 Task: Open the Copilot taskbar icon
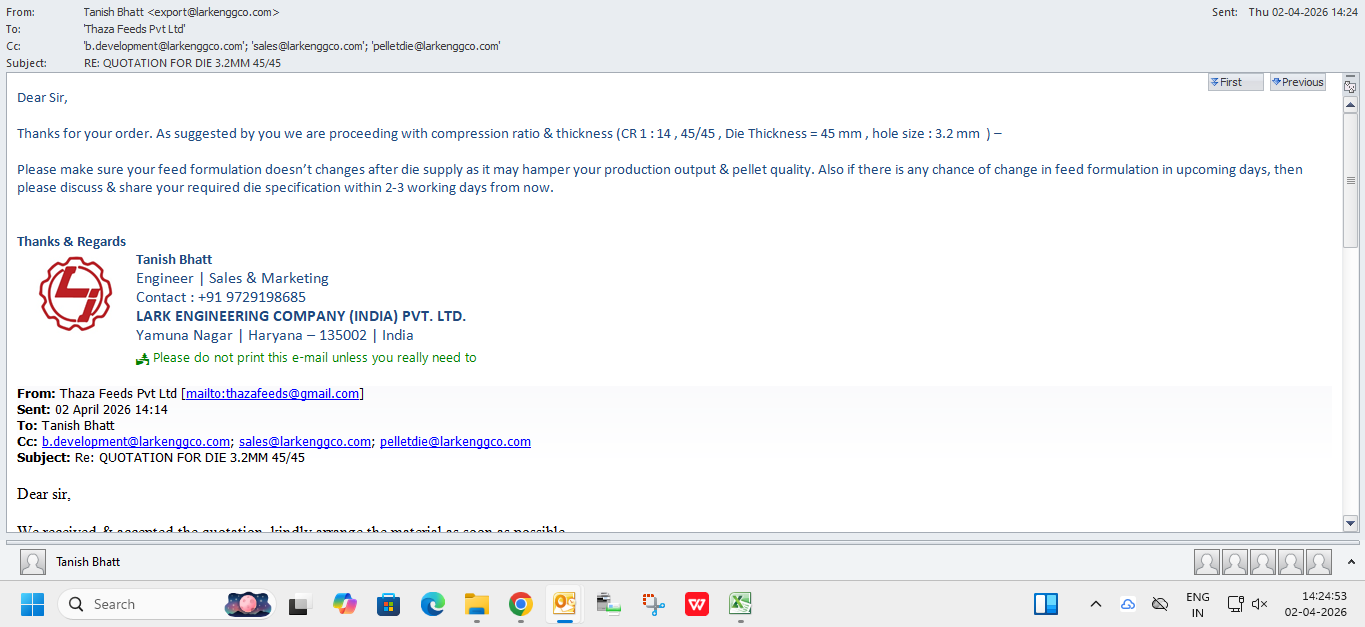pos(344,604)
